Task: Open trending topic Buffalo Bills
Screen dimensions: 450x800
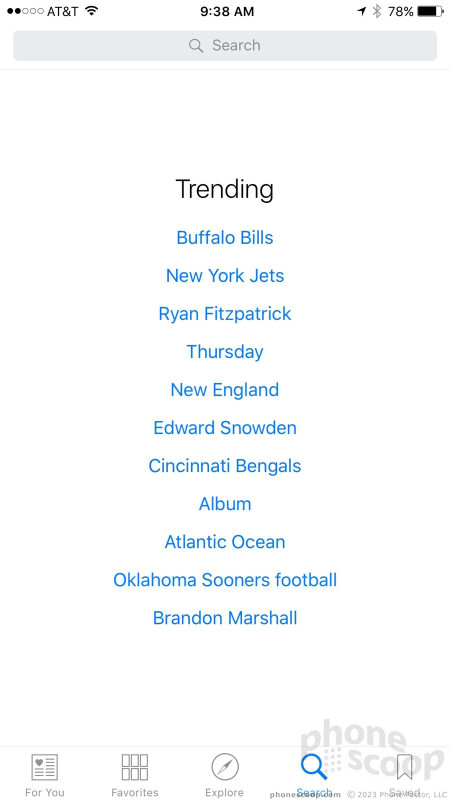Action: coord(225,238)
